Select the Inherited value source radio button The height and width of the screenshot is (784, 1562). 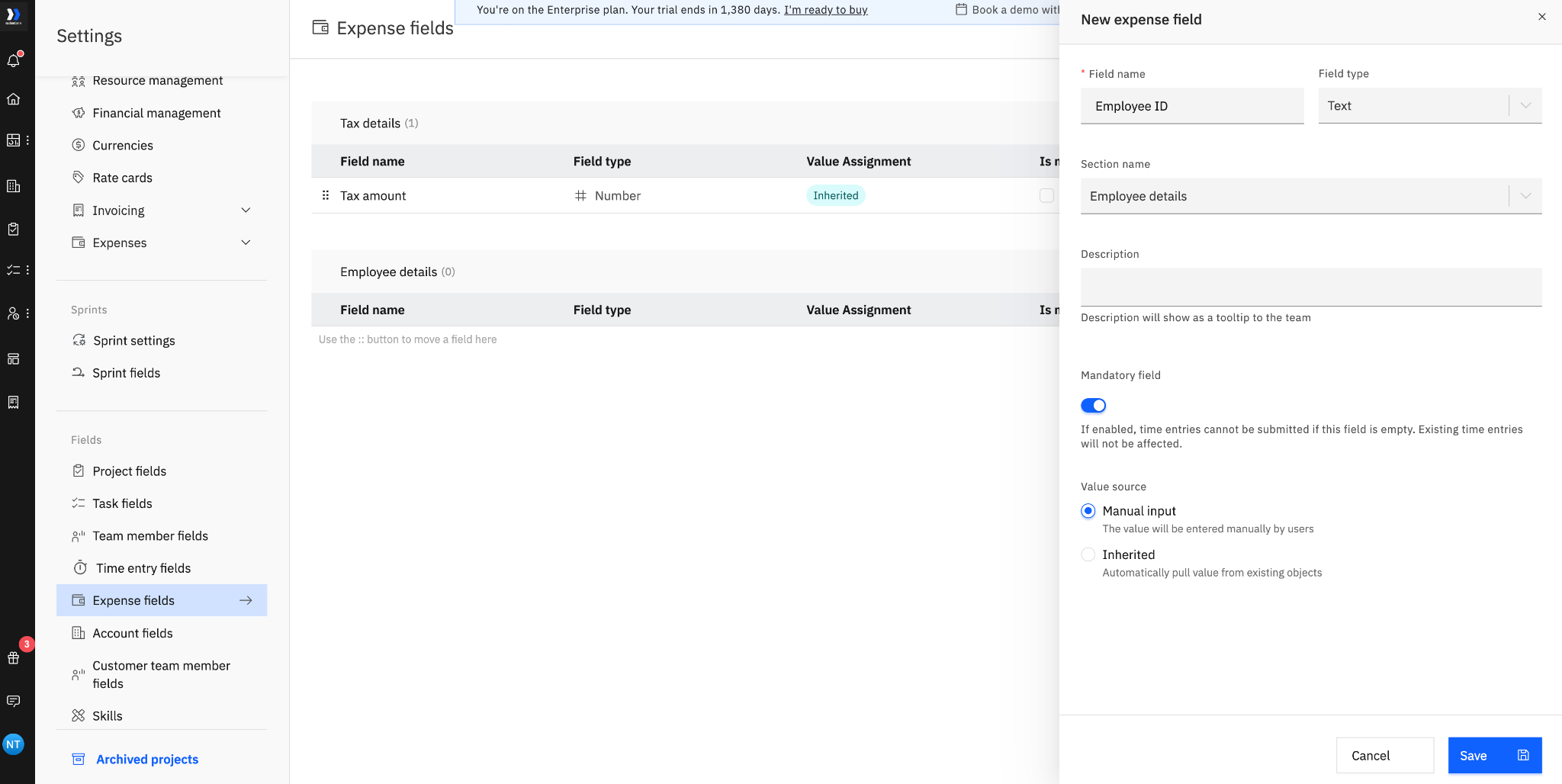1088,554
